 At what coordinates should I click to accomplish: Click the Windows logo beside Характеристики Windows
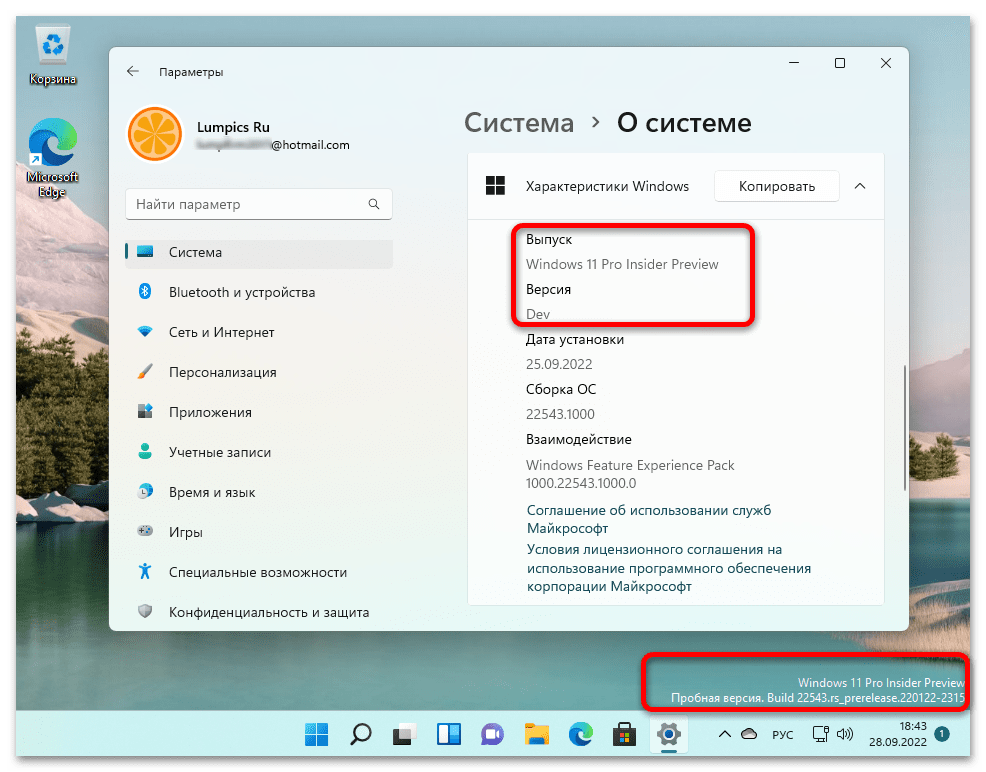coord(496,186)
